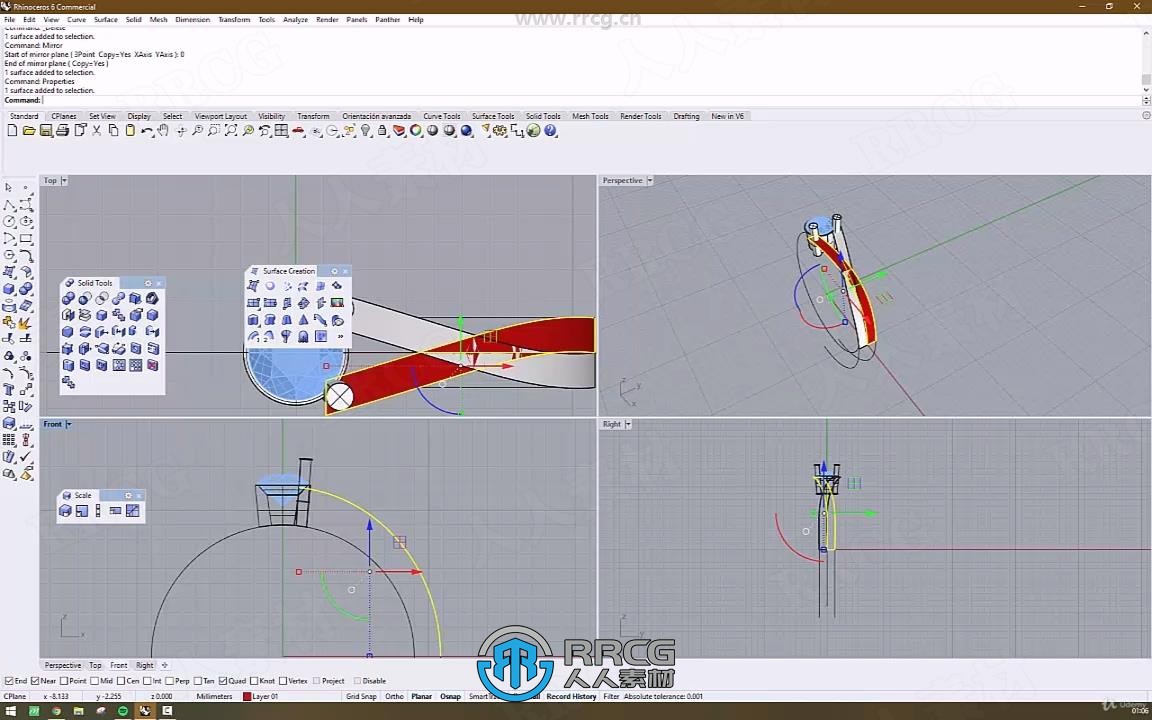Image resolution: width=1152 pixels, height=720 pixels.
Task: Switch to the Front viewport tab at bottom
Action: point(118,666)
